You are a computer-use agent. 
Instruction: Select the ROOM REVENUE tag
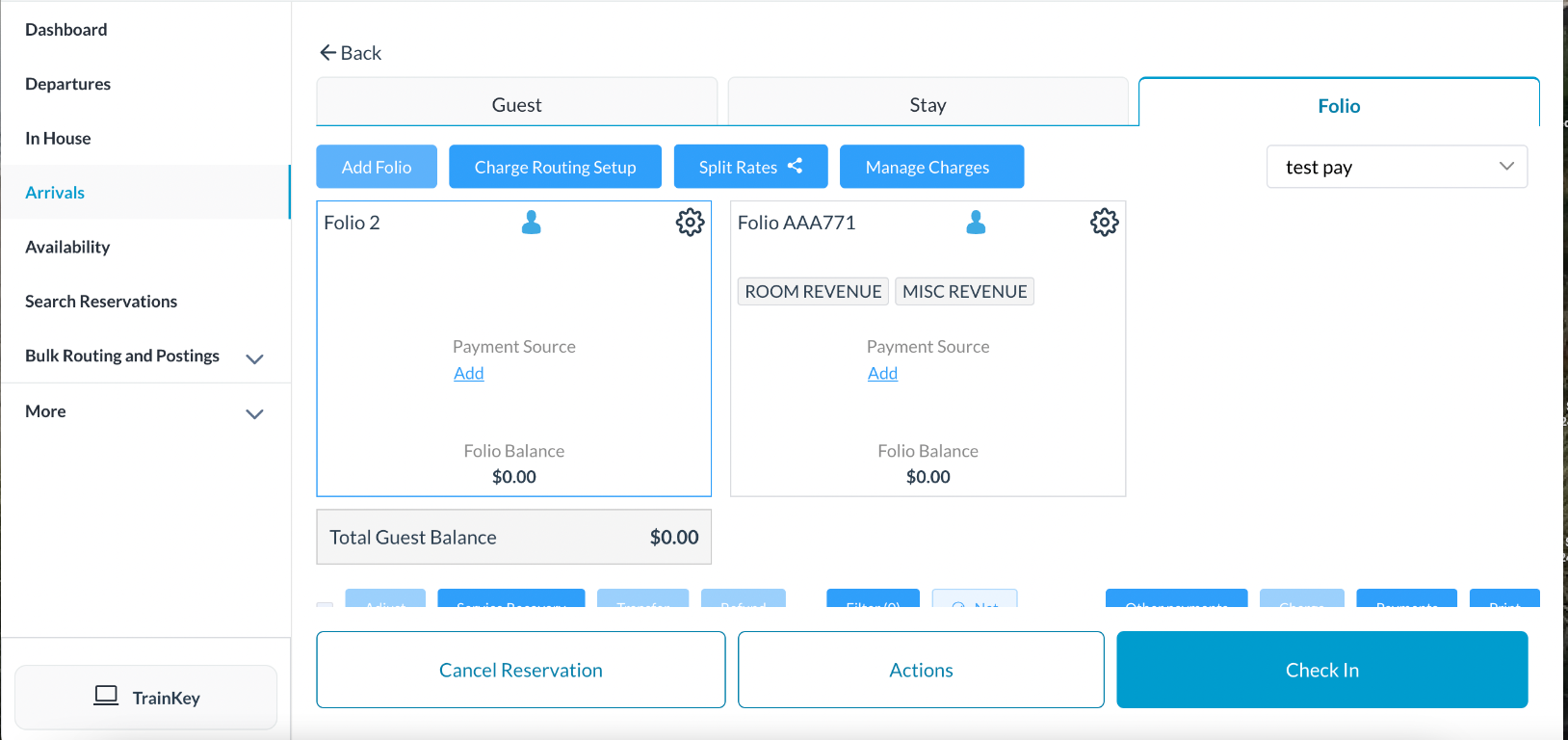coord(813,292)
